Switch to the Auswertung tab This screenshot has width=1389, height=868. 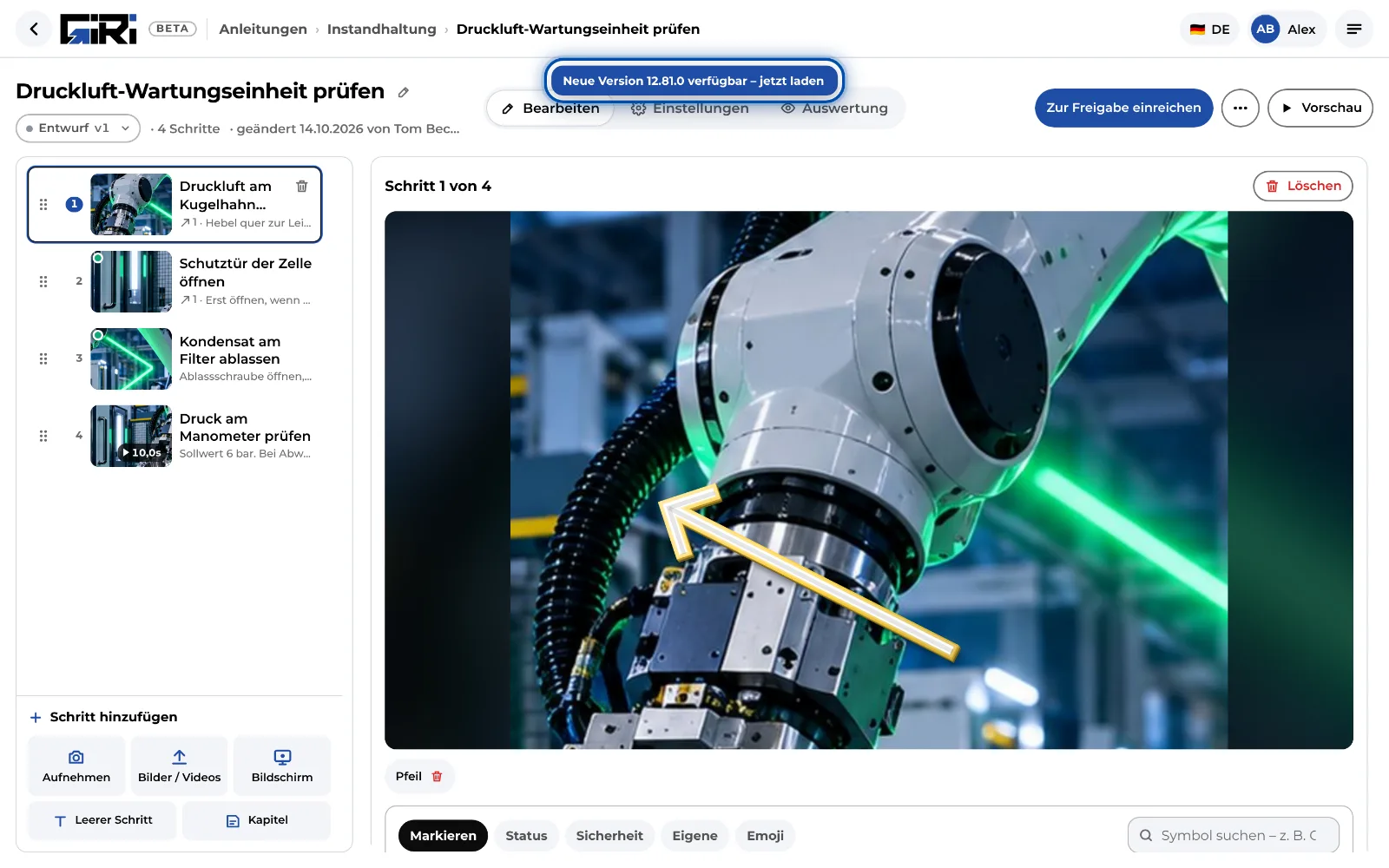click(x=834, y=108)
